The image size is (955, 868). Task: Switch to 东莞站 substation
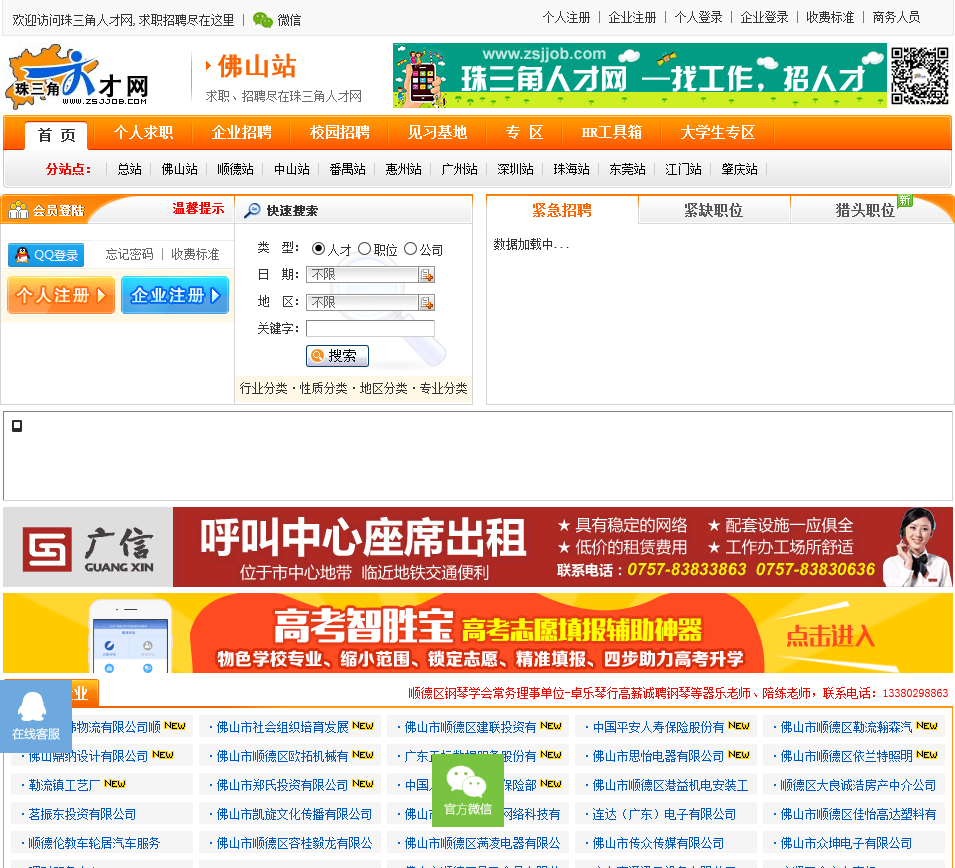(628, 169)
